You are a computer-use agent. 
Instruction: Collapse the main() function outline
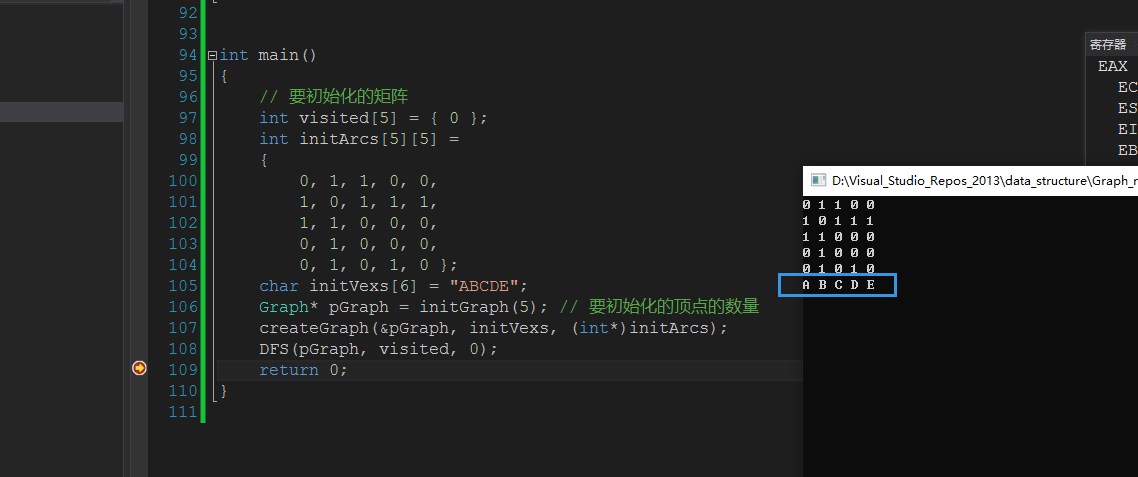click(x=212, y=55)
